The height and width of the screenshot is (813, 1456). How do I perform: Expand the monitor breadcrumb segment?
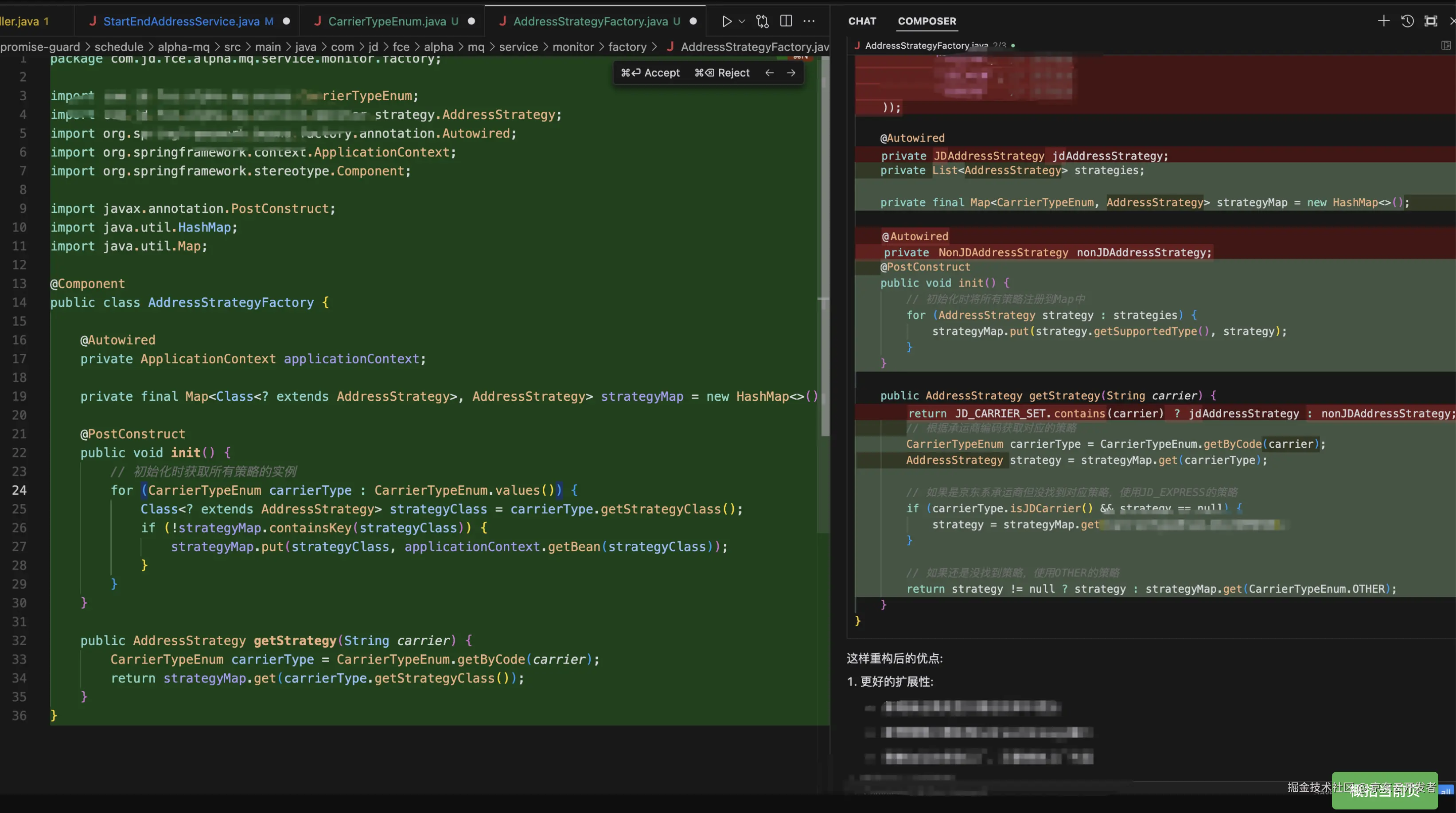point(572,47)
